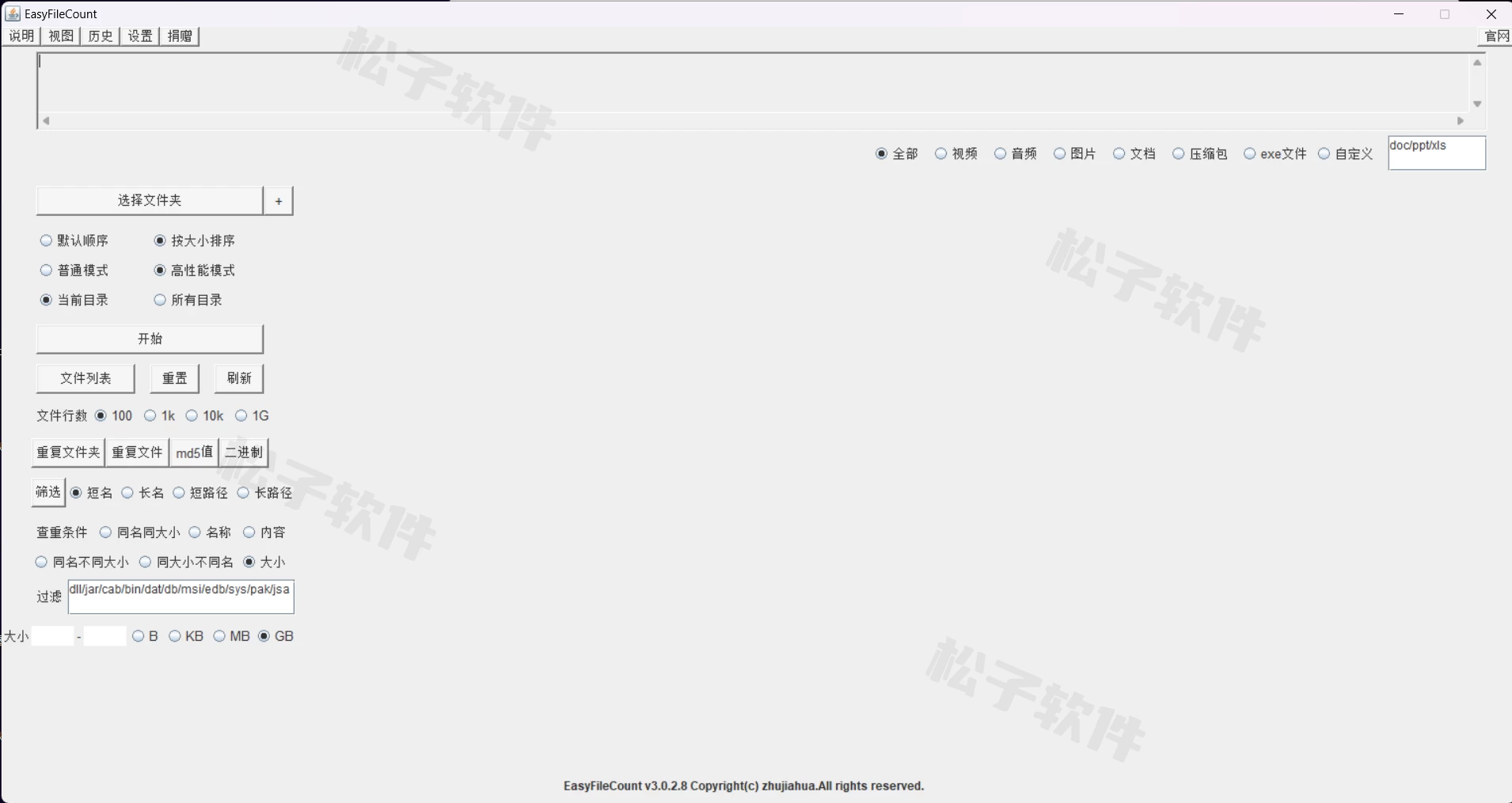Minimize the EasyFileCount window
The width and height of the screenshot is (1512, 803).
[x=1399, y=13]
